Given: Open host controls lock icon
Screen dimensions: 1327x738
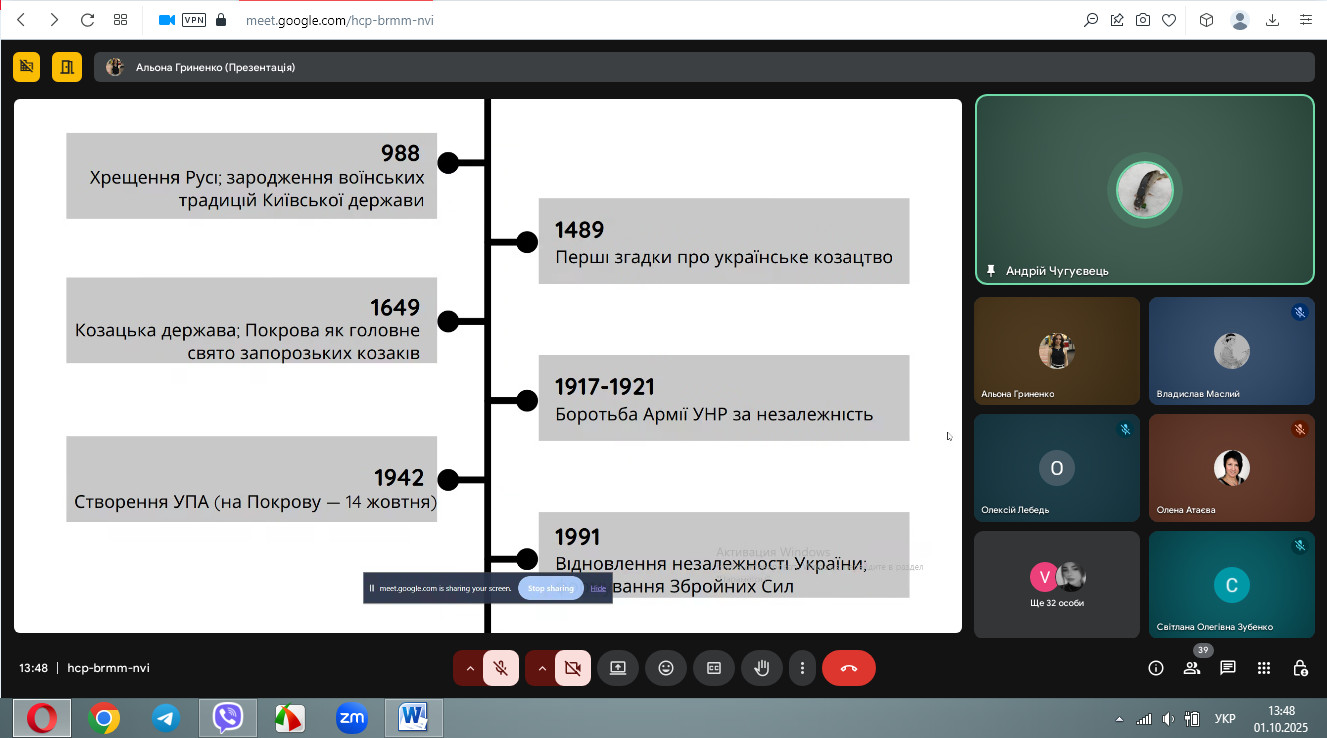Looking at the screenshot, I should coord(1300,668).
